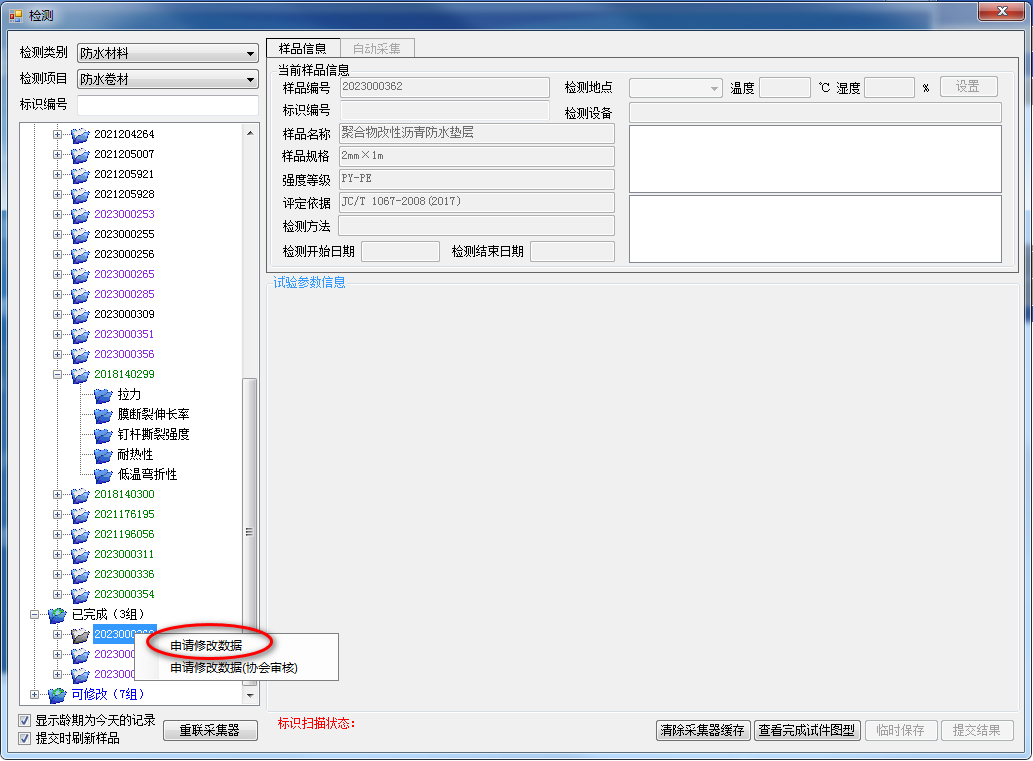1033x761 pixels.
Task: Click the folder icon beside 拉力
Action: [103, 394]
